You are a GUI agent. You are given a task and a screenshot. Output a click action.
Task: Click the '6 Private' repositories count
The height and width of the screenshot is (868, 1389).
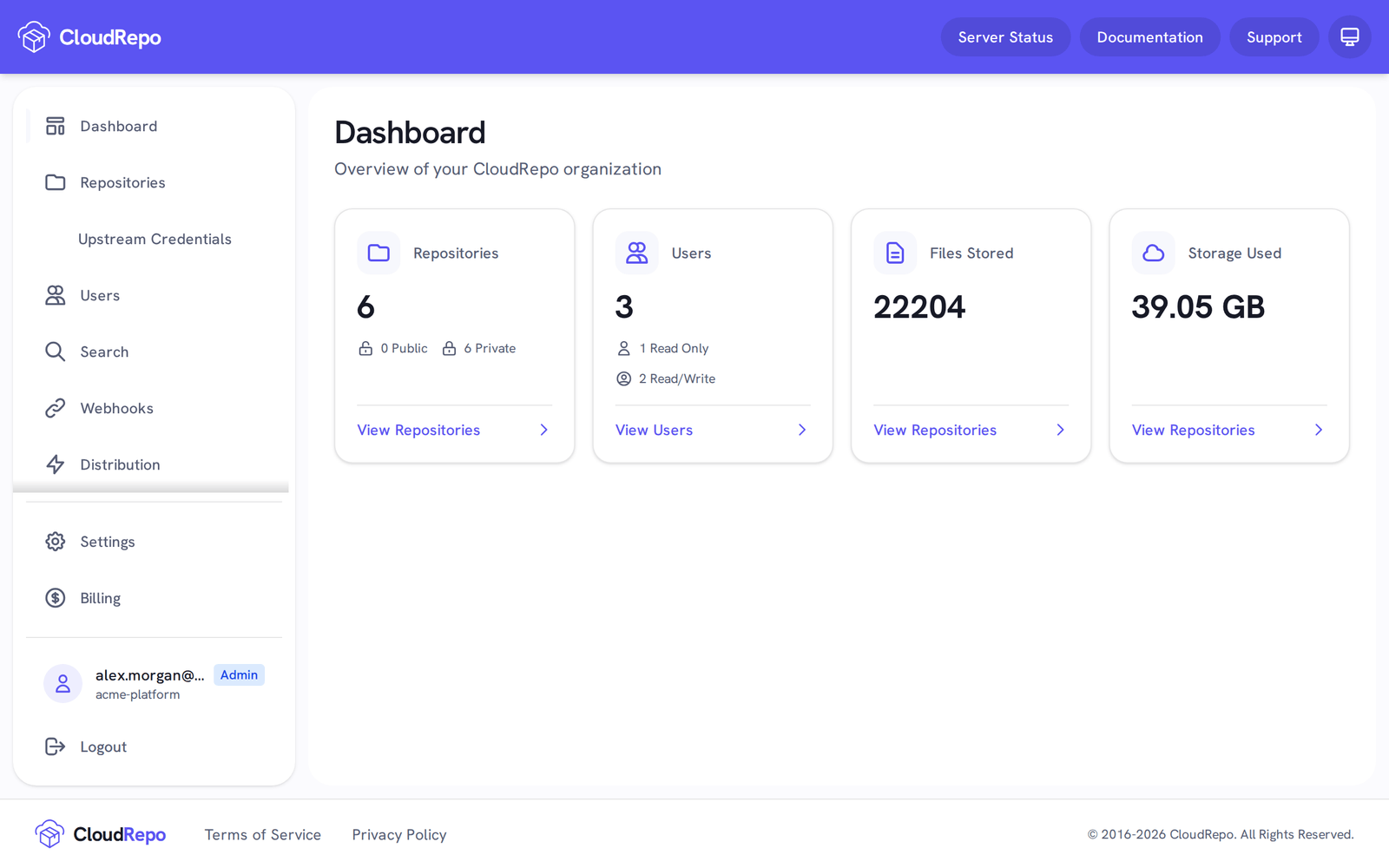[490, 348]
